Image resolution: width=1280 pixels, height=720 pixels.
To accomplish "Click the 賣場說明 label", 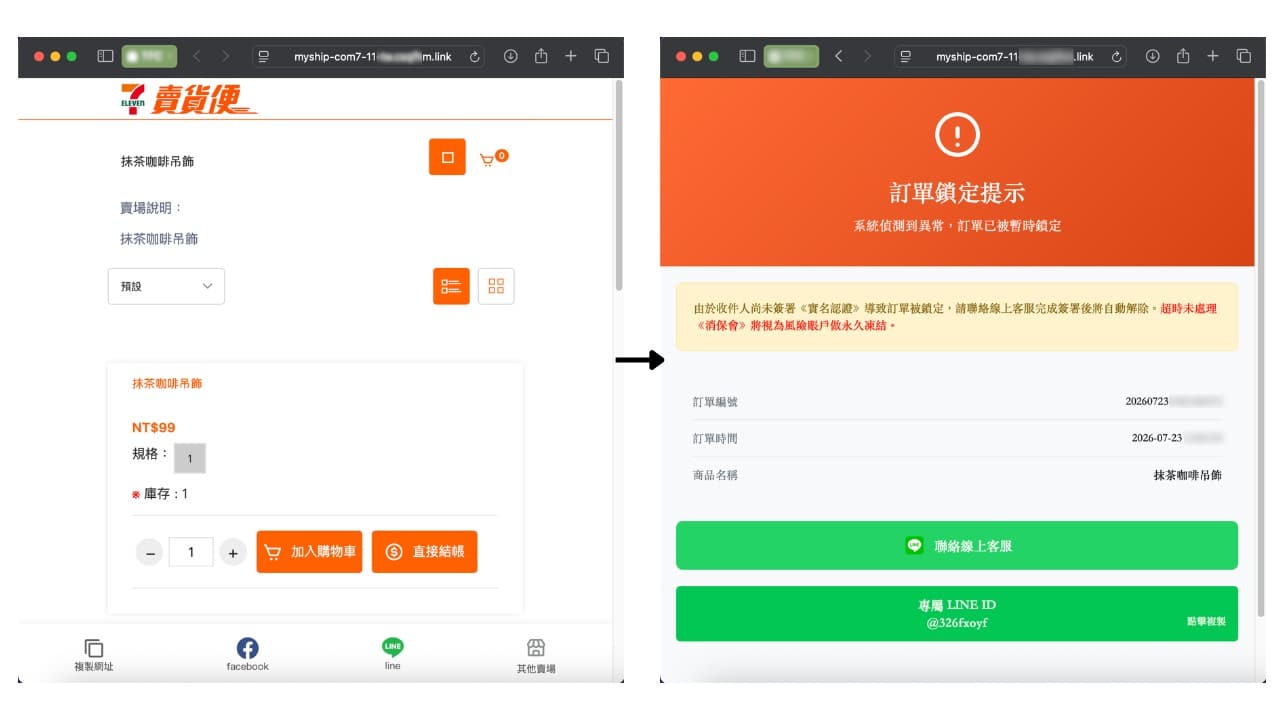I will click(151, 208).
